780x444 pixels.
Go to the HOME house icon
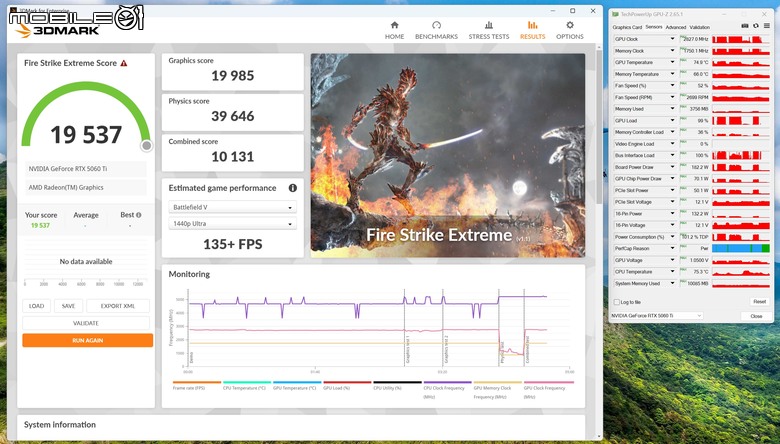(394, 25)
